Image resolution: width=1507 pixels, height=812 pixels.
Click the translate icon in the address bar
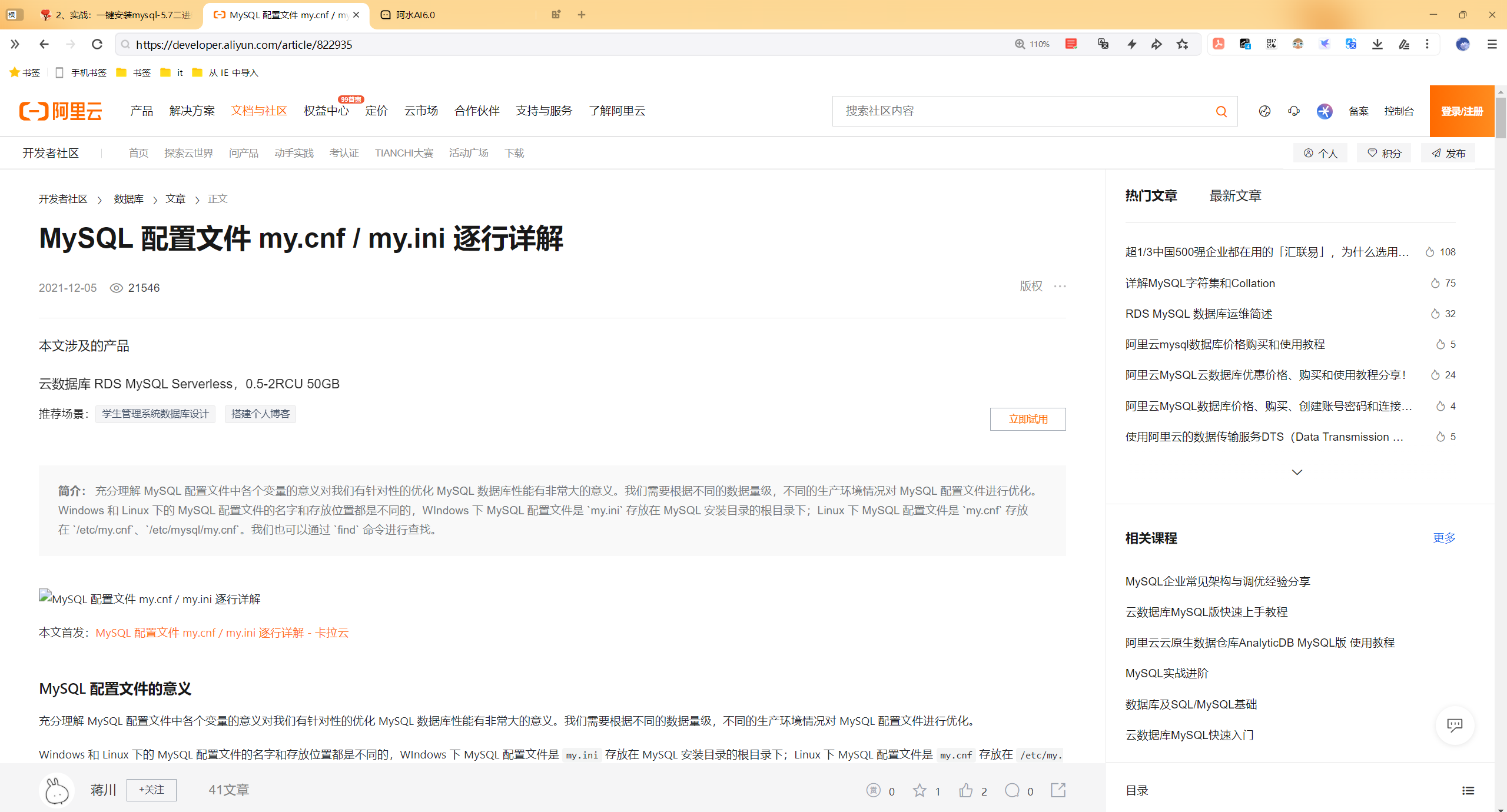click(x=1103, y=44)
